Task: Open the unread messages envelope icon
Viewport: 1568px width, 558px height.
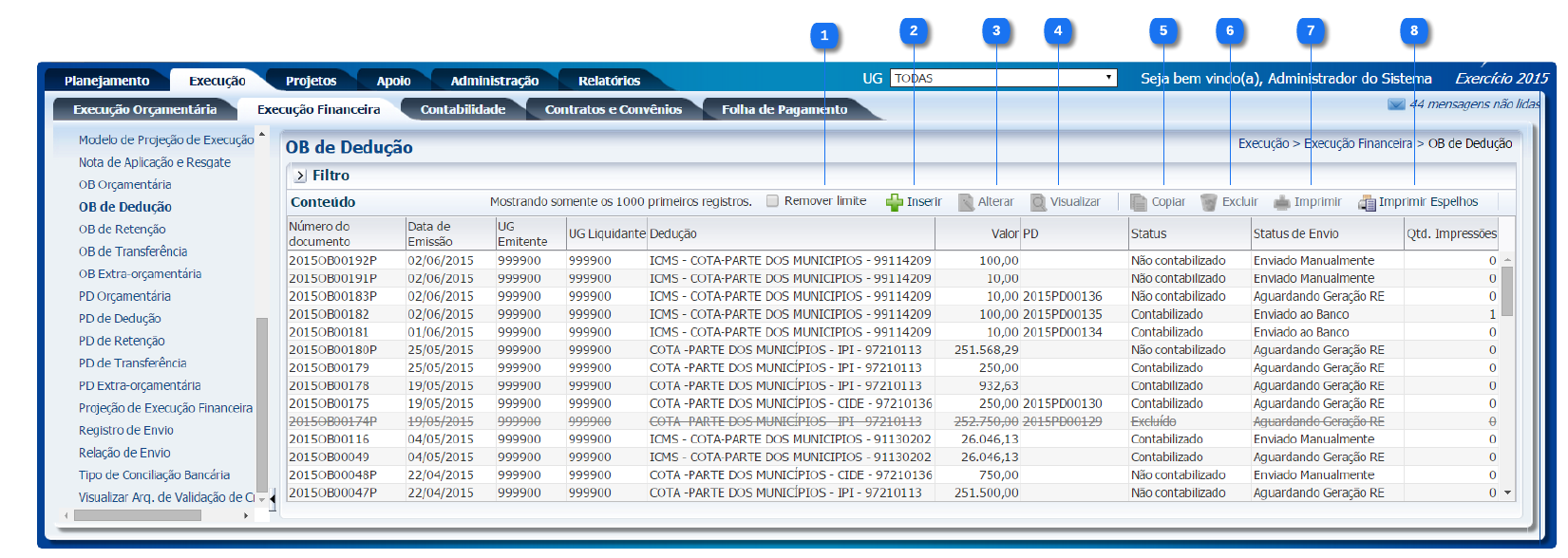Action: [1396, 104]
